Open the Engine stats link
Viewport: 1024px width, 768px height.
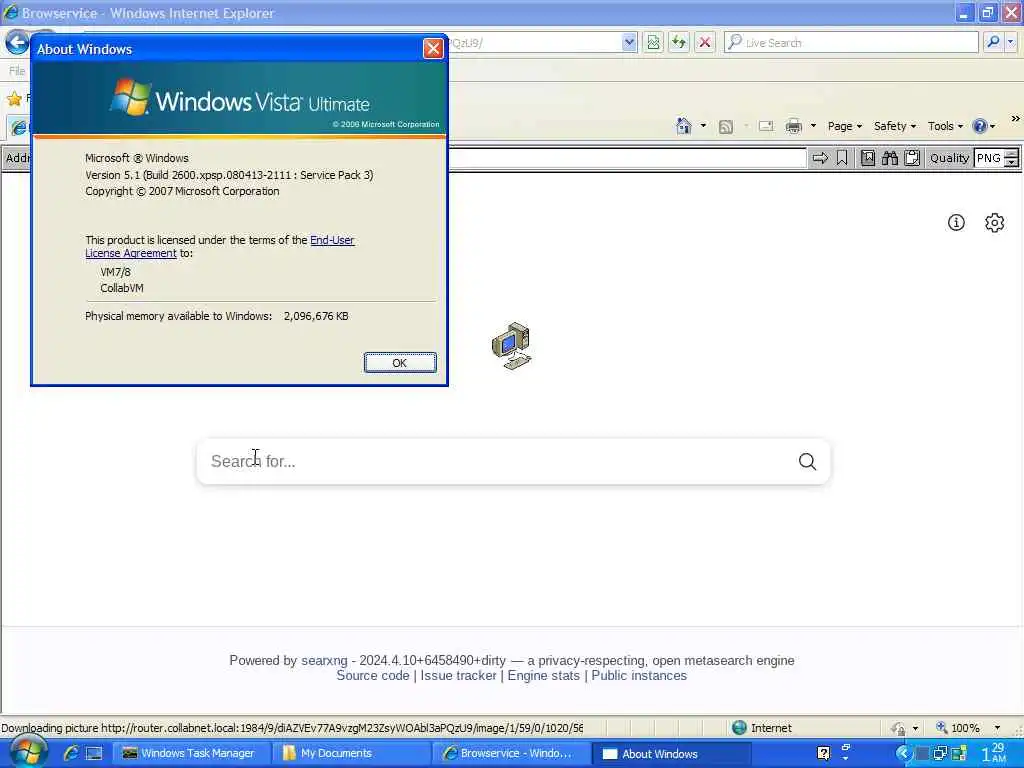coord(543,675)
